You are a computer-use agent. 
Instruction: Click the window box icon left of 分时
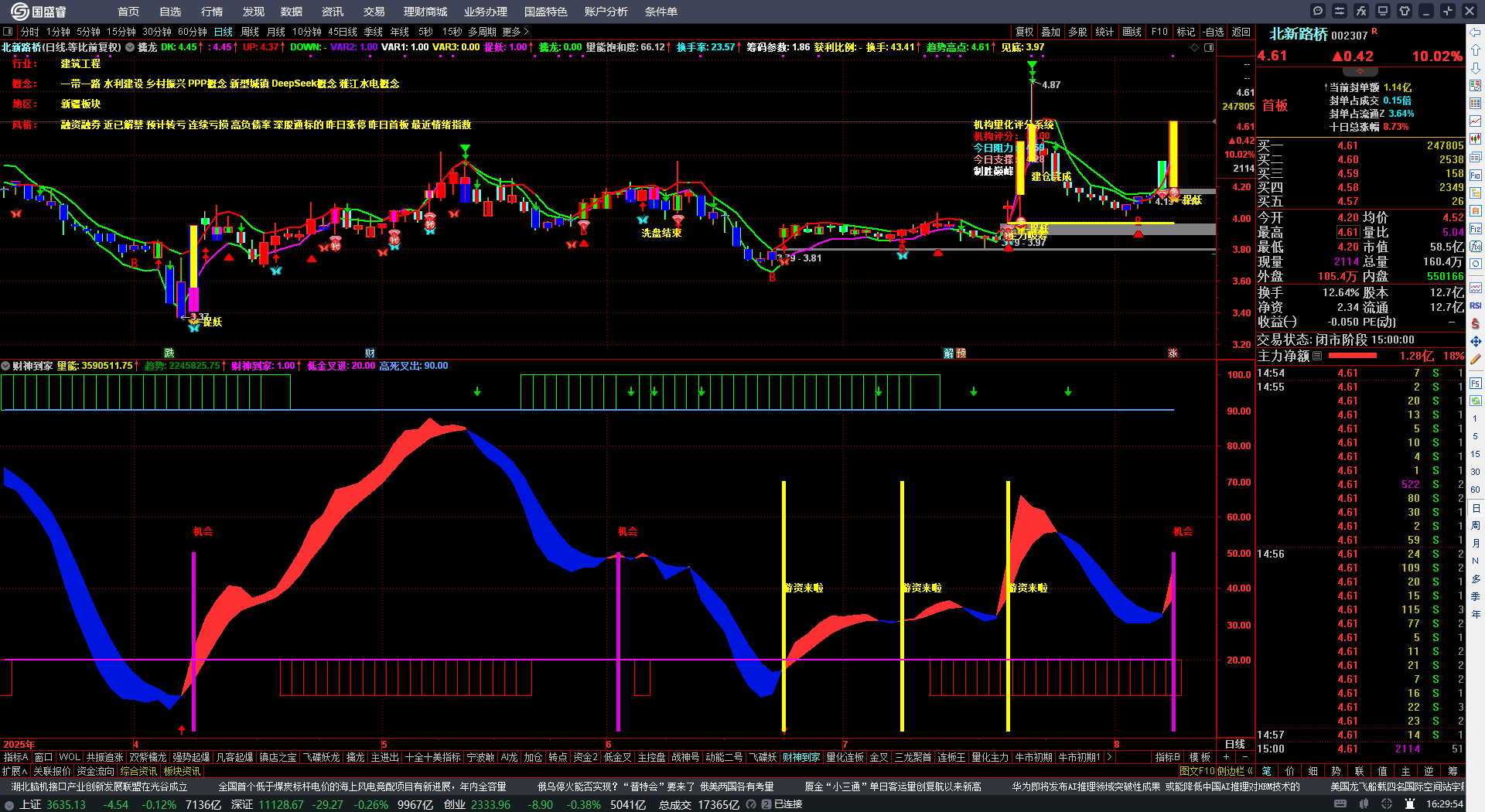[x=8, y=32]
